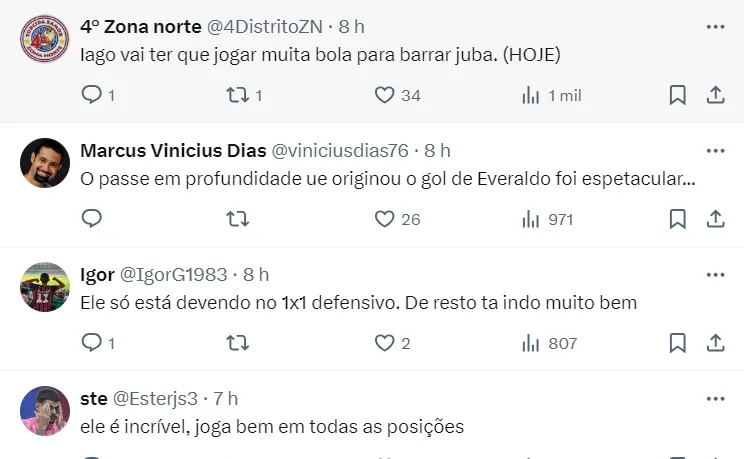
Task: Open more options on 4º Zona norte tweet
Action: tap(715, 27)
